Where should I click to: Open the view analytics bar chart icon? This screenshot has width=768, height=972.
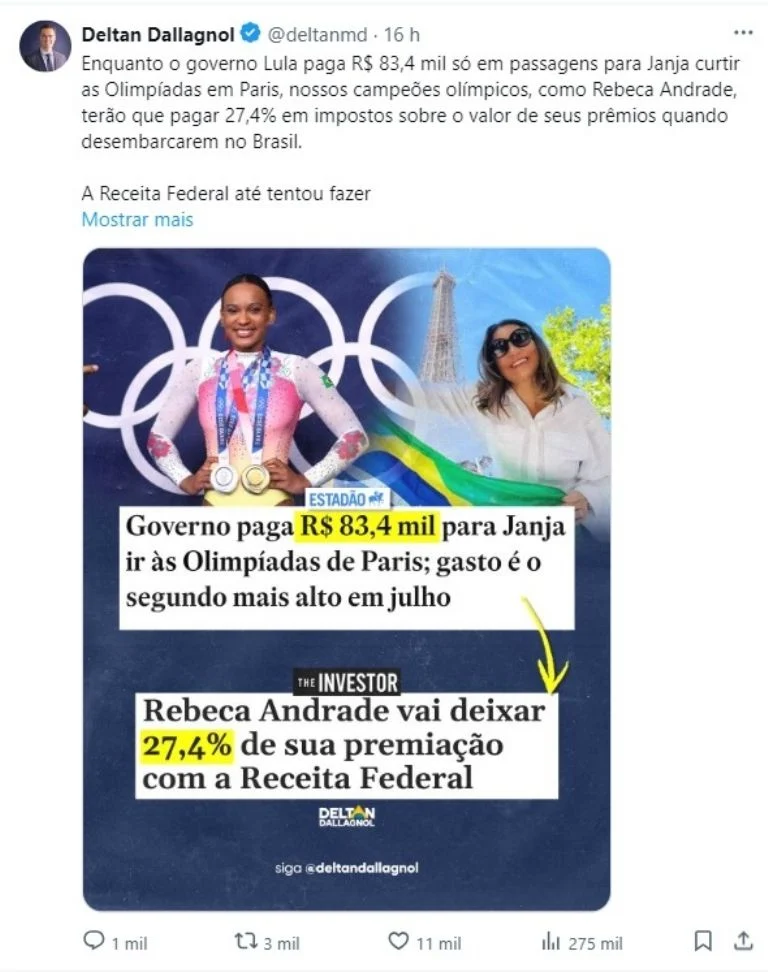pyautogui.click(x=550, y=942)
